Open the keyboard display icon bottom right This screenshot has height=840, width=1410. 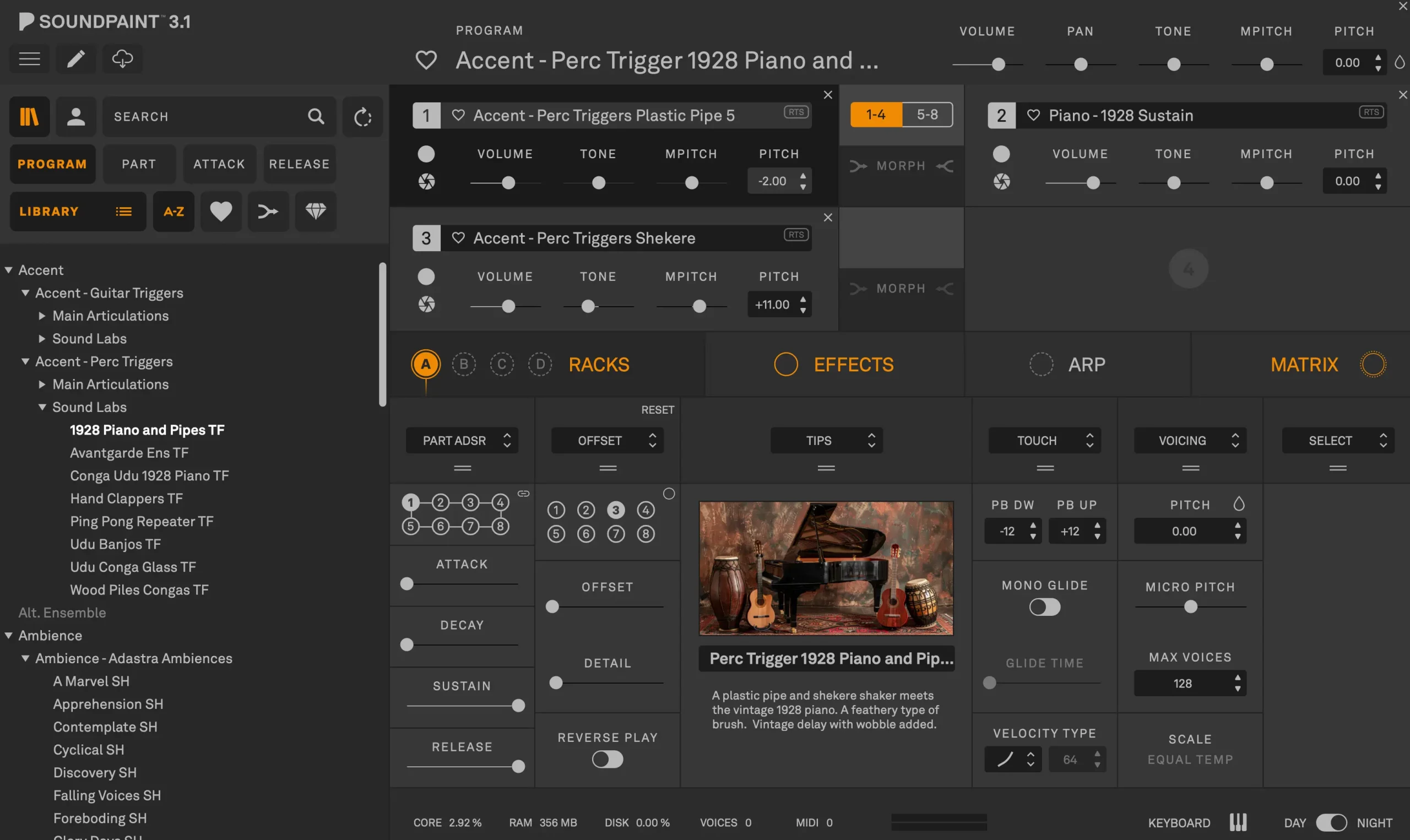(1238, 822)
